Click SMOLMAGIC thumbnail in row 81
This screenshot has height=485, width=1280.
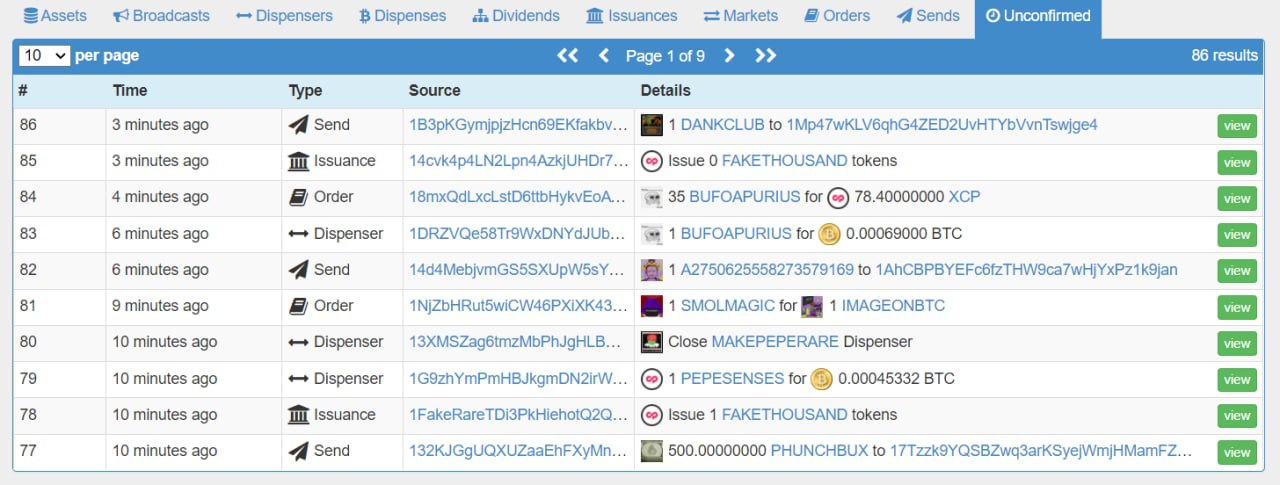coord(651,306)
